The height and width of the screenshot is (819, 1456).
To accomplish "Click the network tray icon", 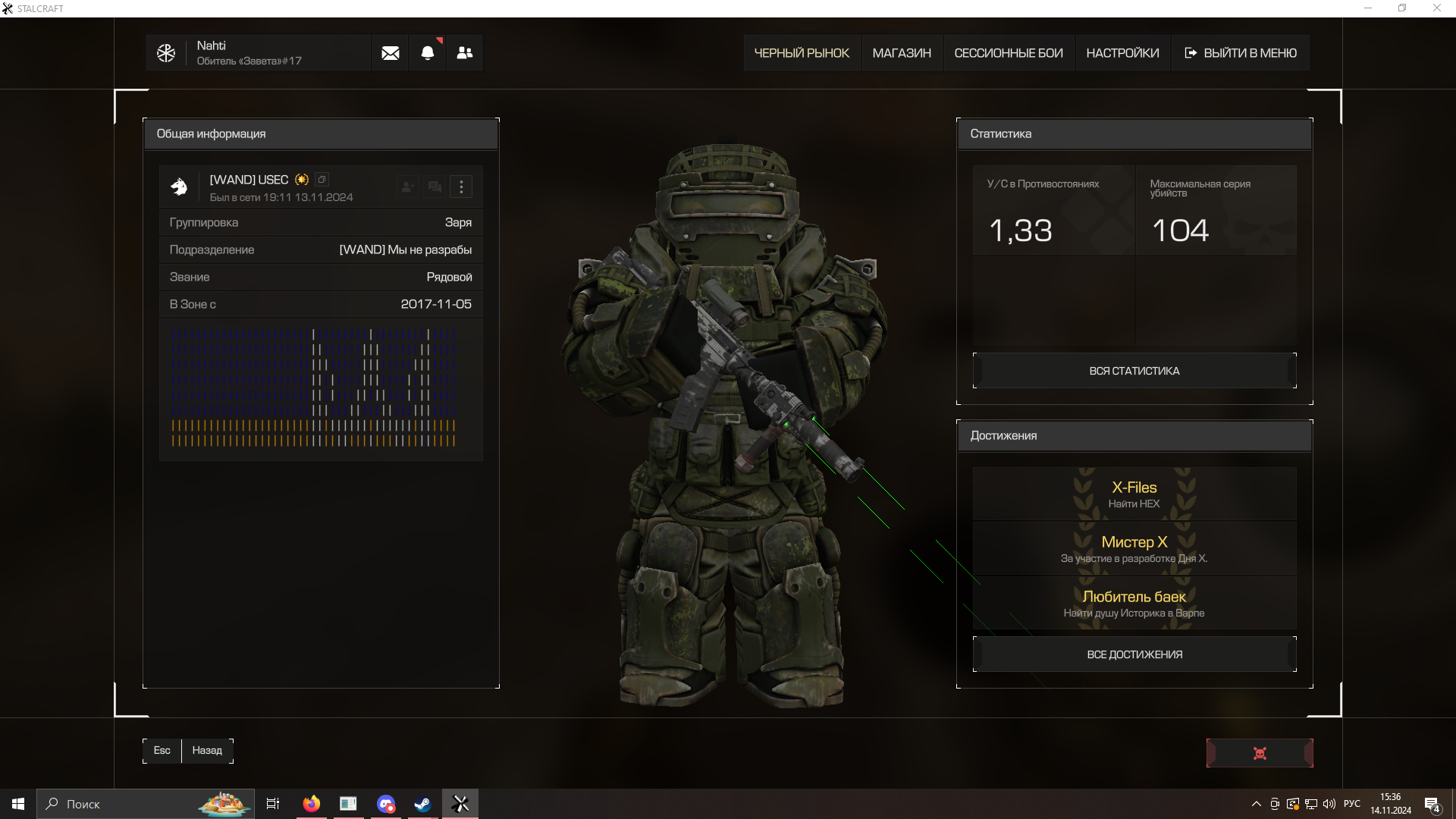I will (1311, 804).
